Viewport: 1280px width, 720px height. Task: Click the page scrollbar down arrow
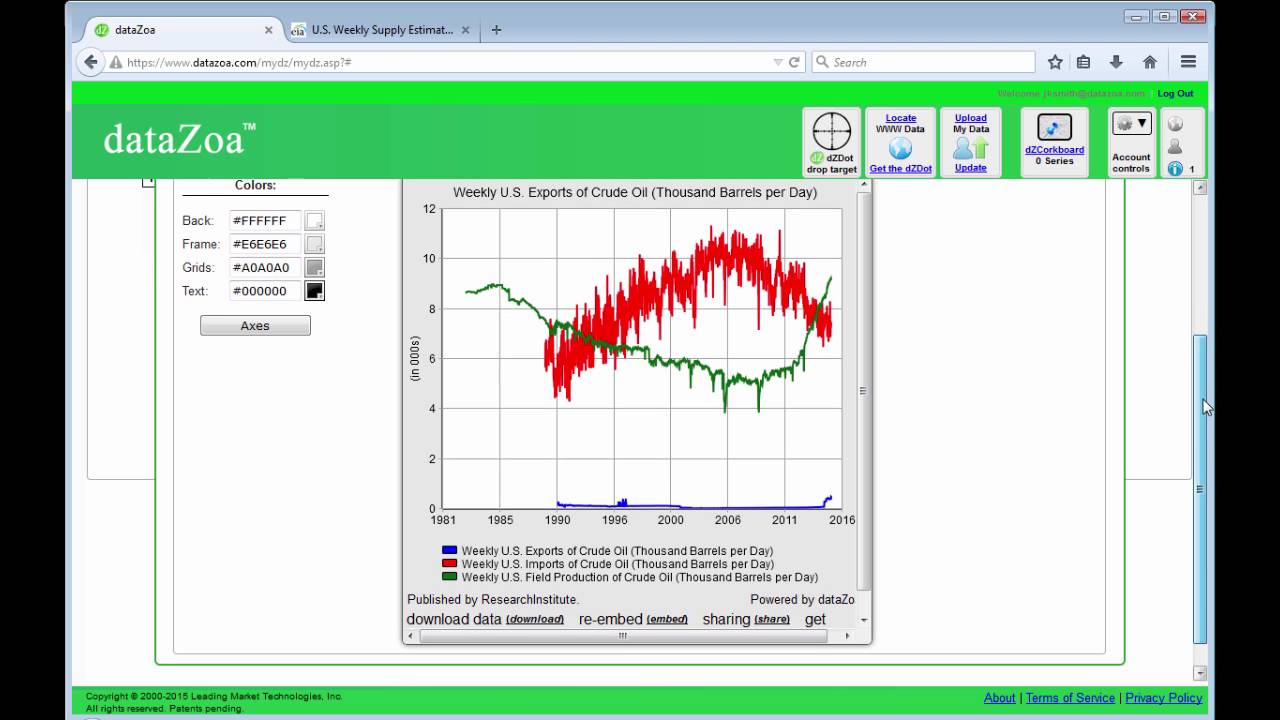coord(1200,673)
